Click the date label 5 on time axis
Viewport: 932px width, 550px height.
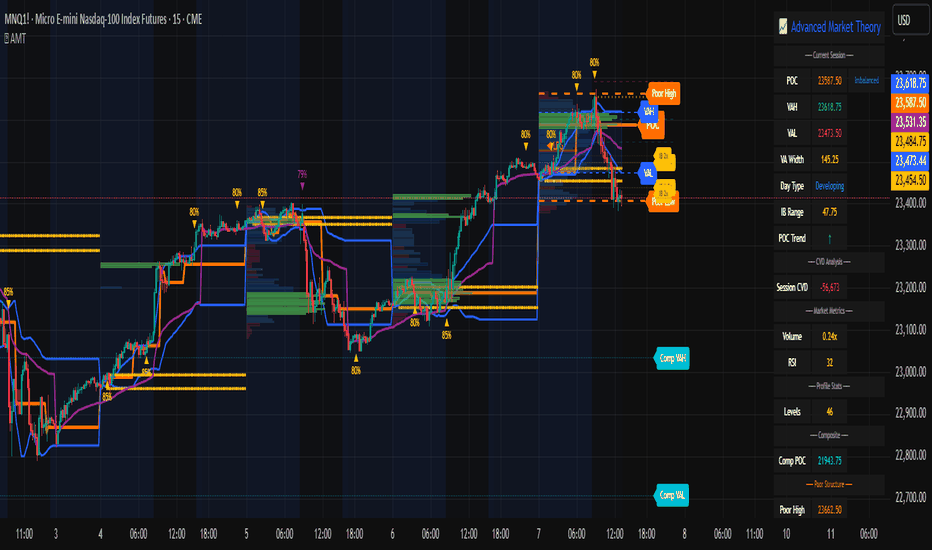(x=246, y=534)
